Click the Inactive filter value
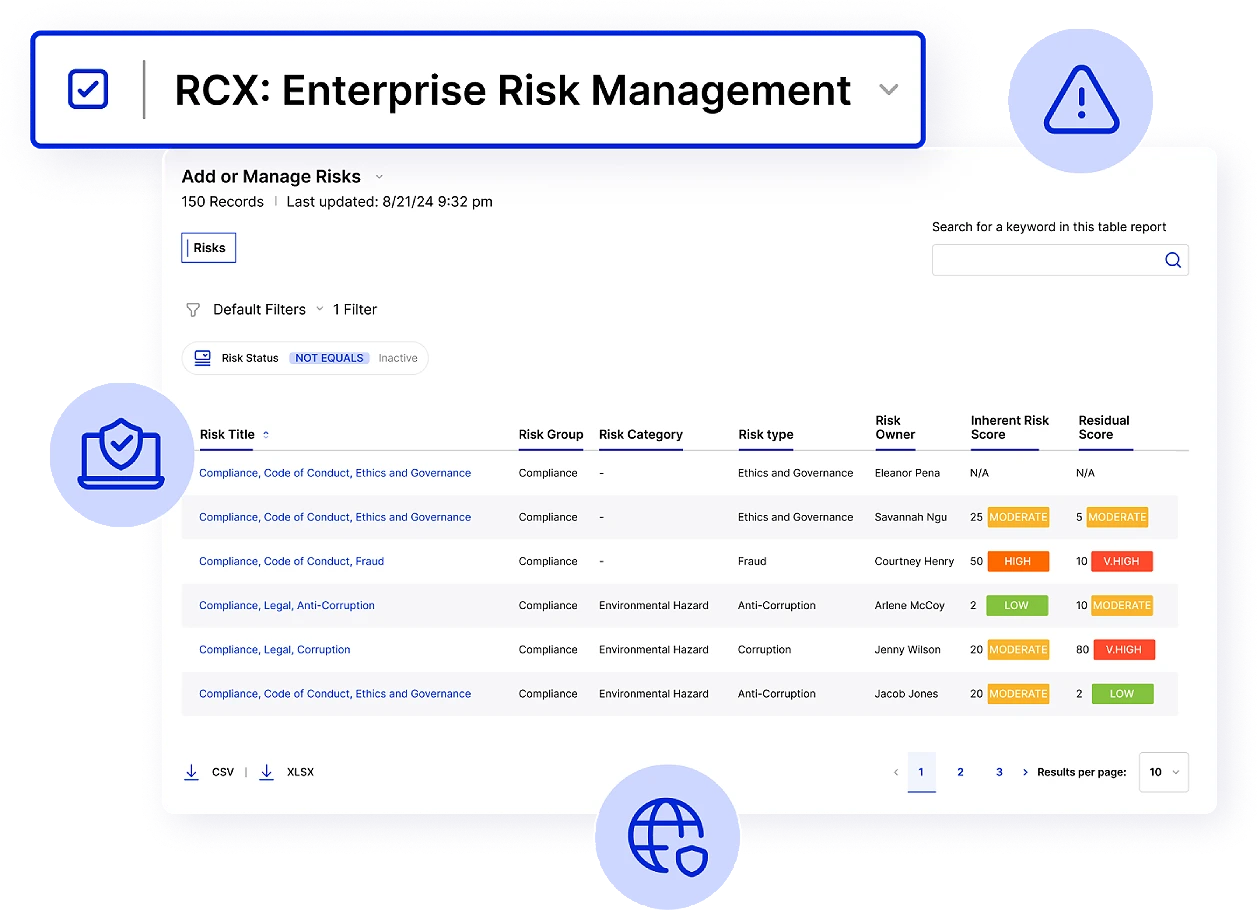Viewport: 1257px width, 910px height. 398,358
